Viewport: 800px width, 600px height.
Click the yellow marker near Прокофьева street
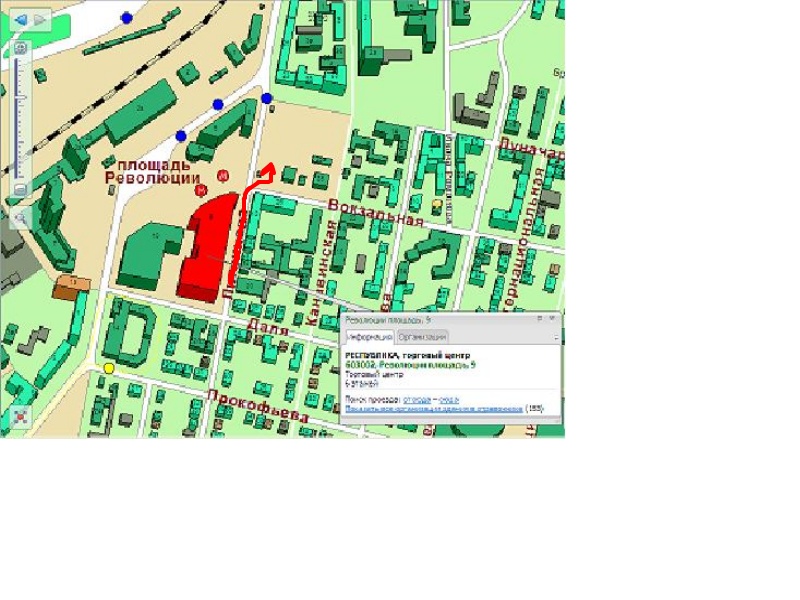pyautogui.click(x=109, y=368)
